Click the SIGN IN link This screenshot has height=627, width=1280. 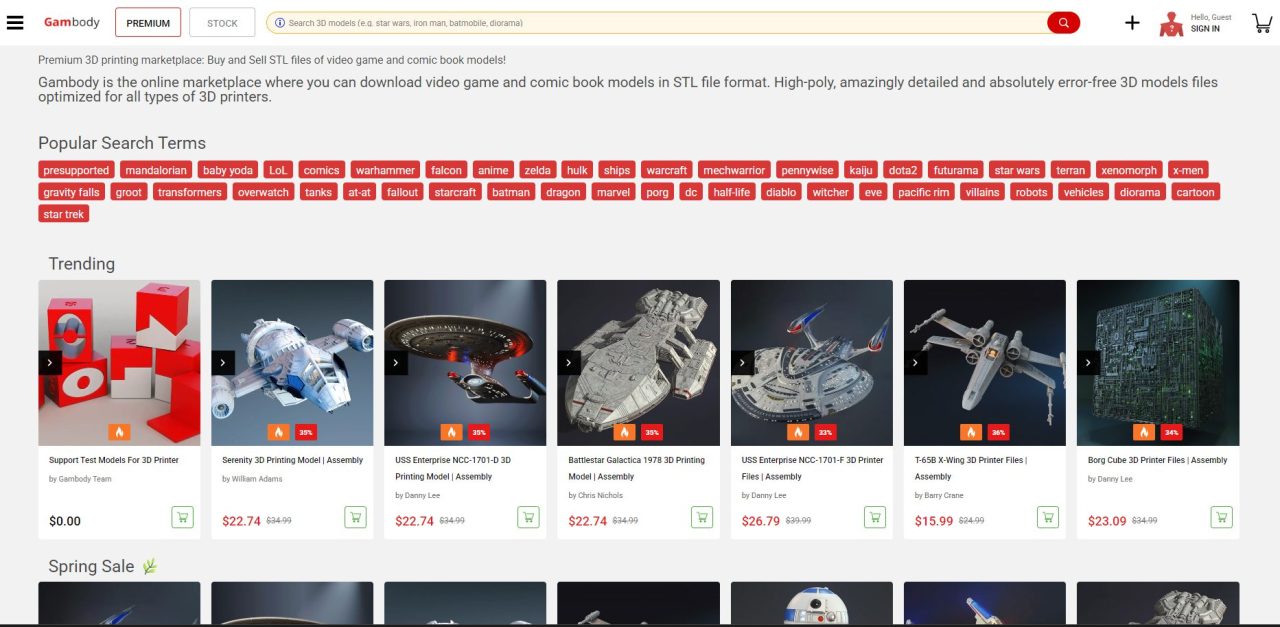pos(1205,29)
